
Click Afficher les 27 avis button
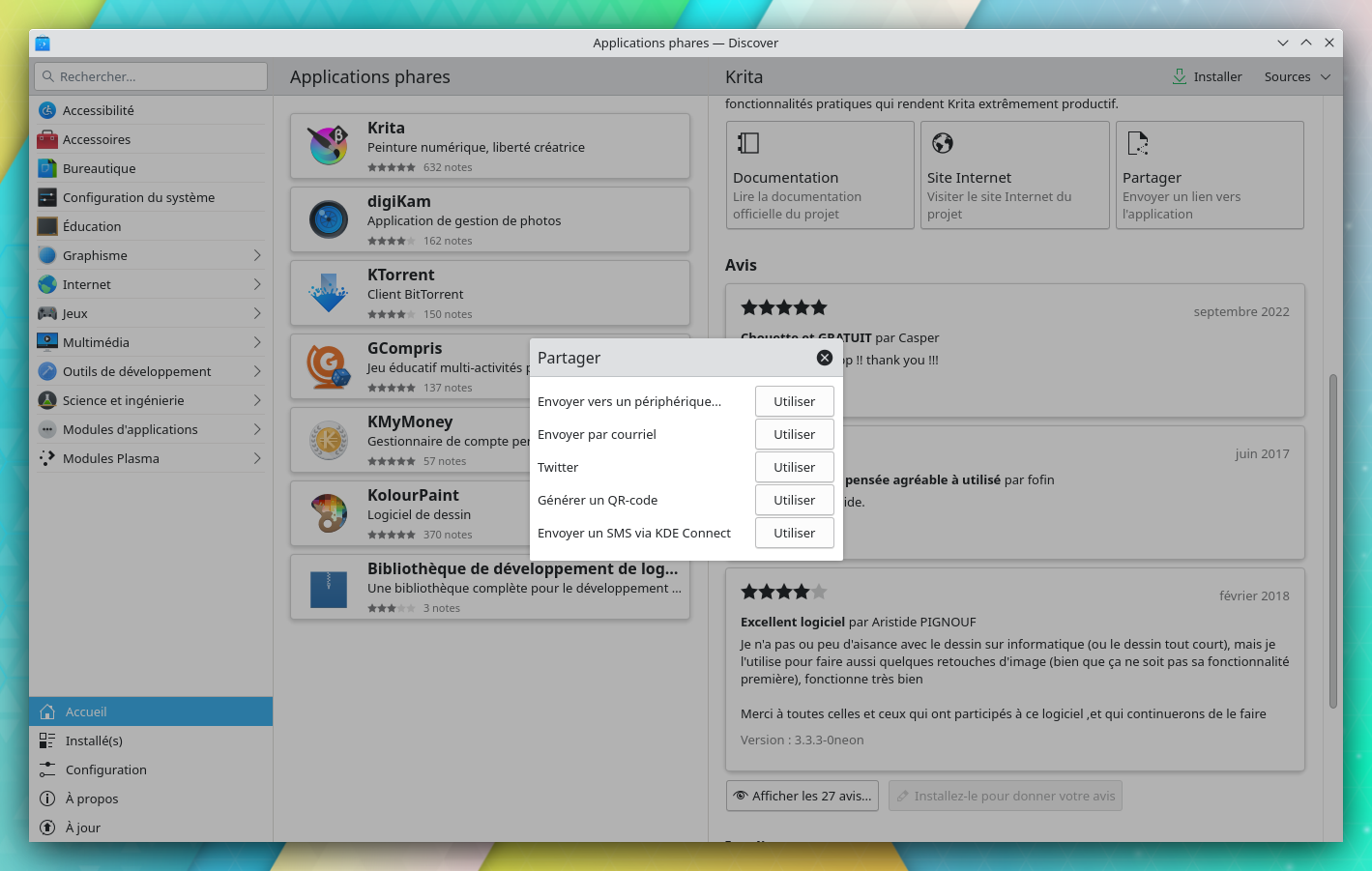pos(803,796)
